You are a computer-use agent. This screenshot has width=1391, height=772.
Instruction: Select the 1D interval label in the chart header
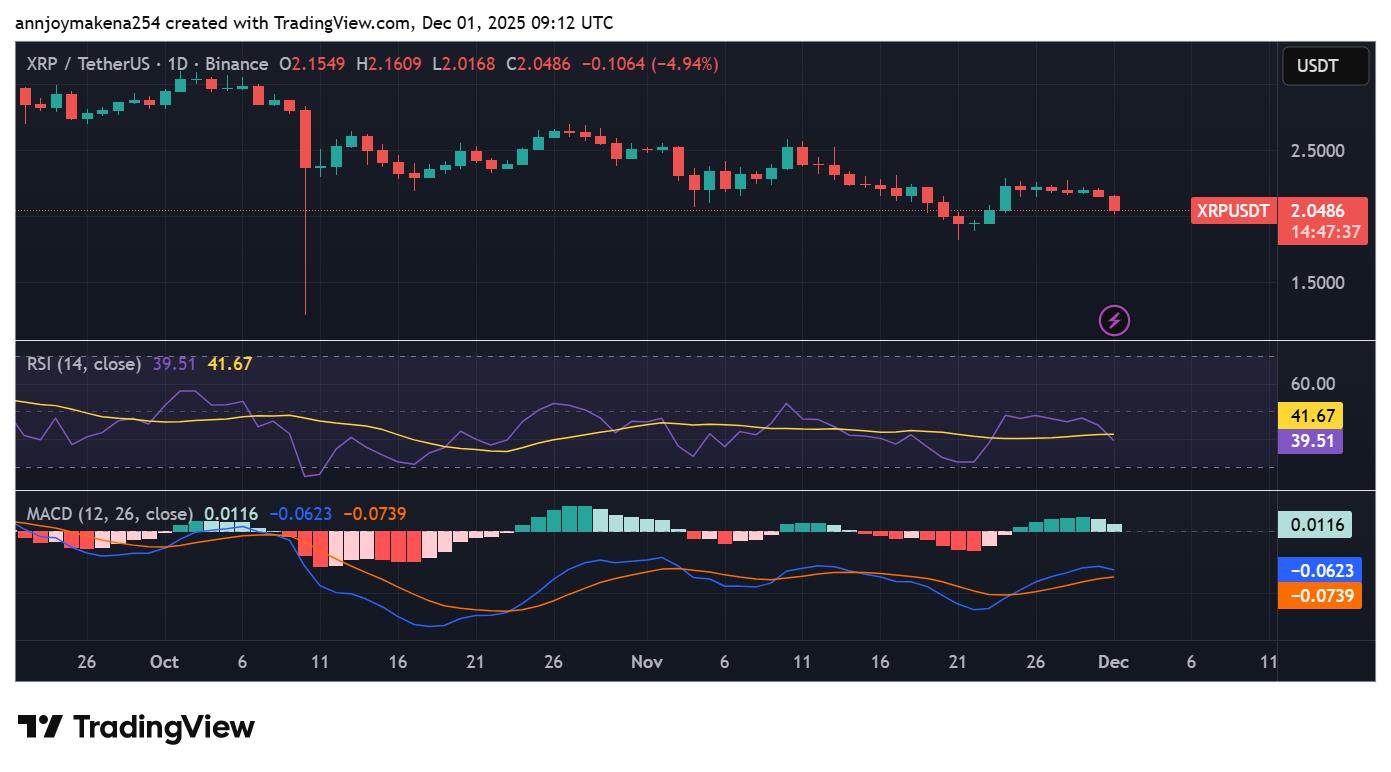coord(177,64)
